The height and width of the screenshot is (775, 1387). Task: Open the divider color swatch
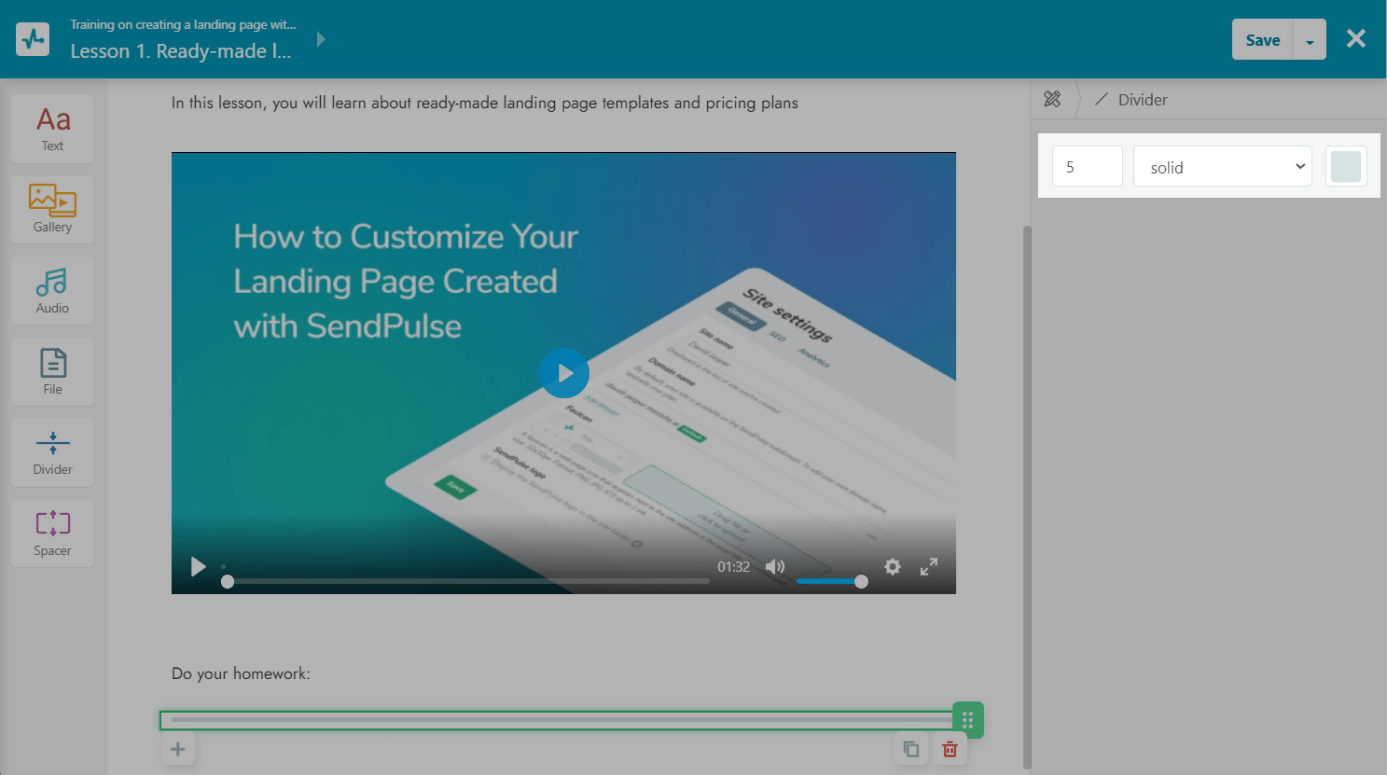point(1345,167)
